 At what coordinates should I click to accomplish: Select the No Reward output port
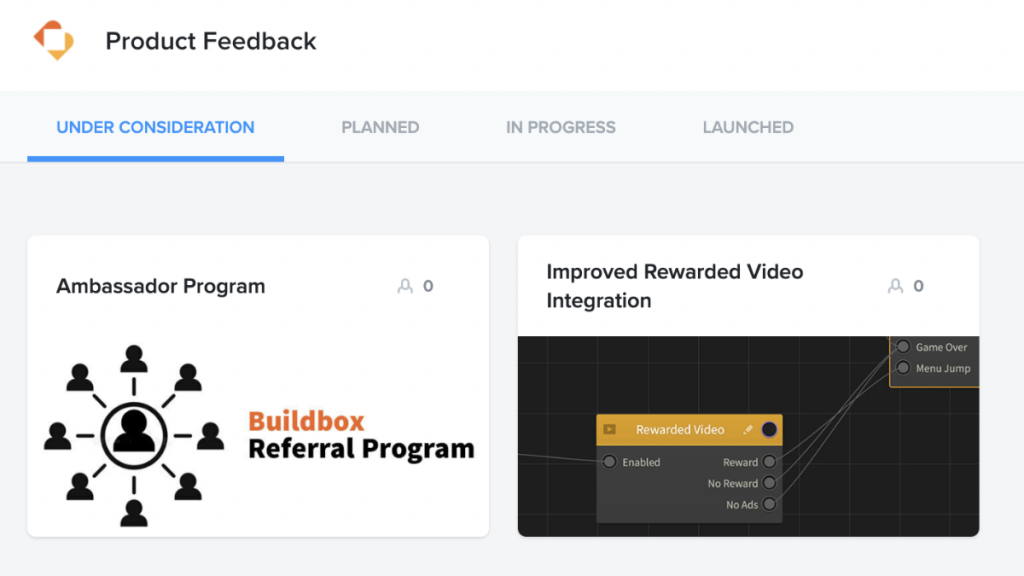pos(769,483)
